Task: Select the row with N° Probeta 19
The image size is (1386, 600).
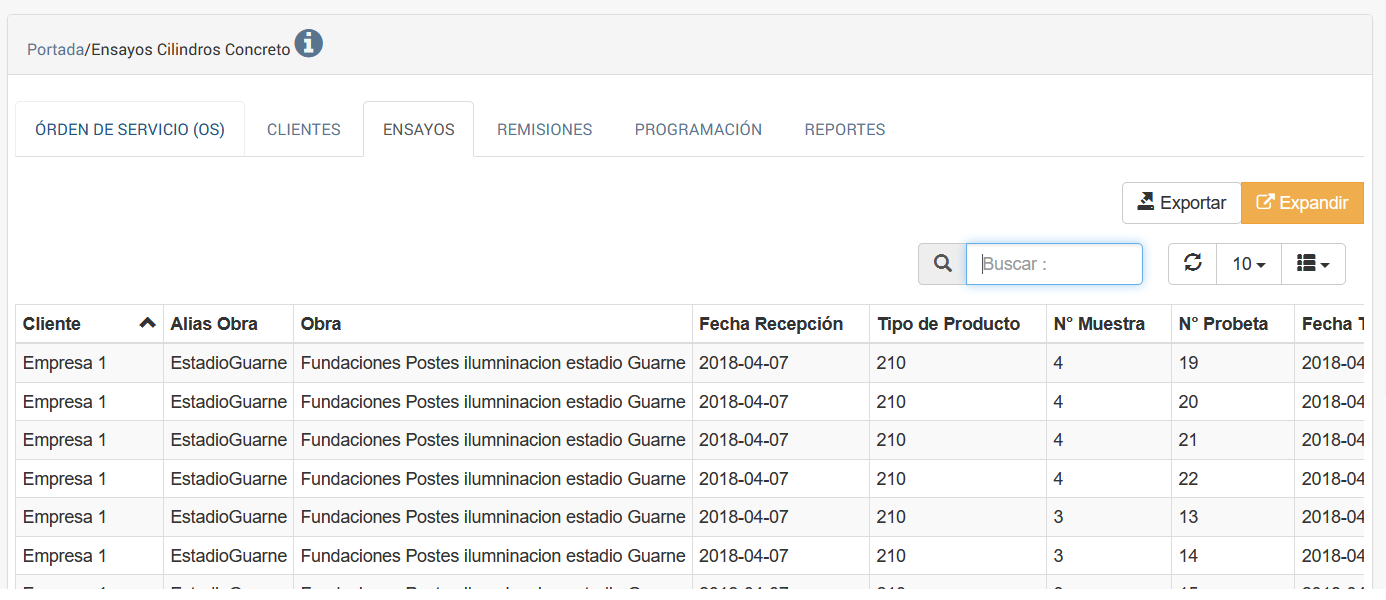Action: [x=1188, y=363]
